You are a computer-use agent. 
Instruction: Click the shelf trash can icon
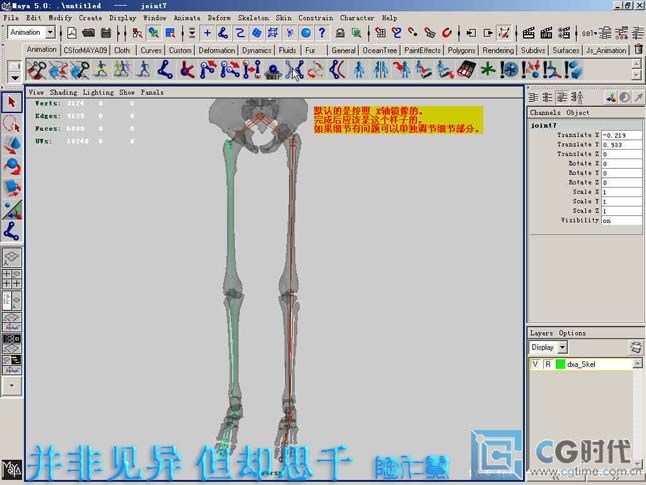[x=638, y=49]
